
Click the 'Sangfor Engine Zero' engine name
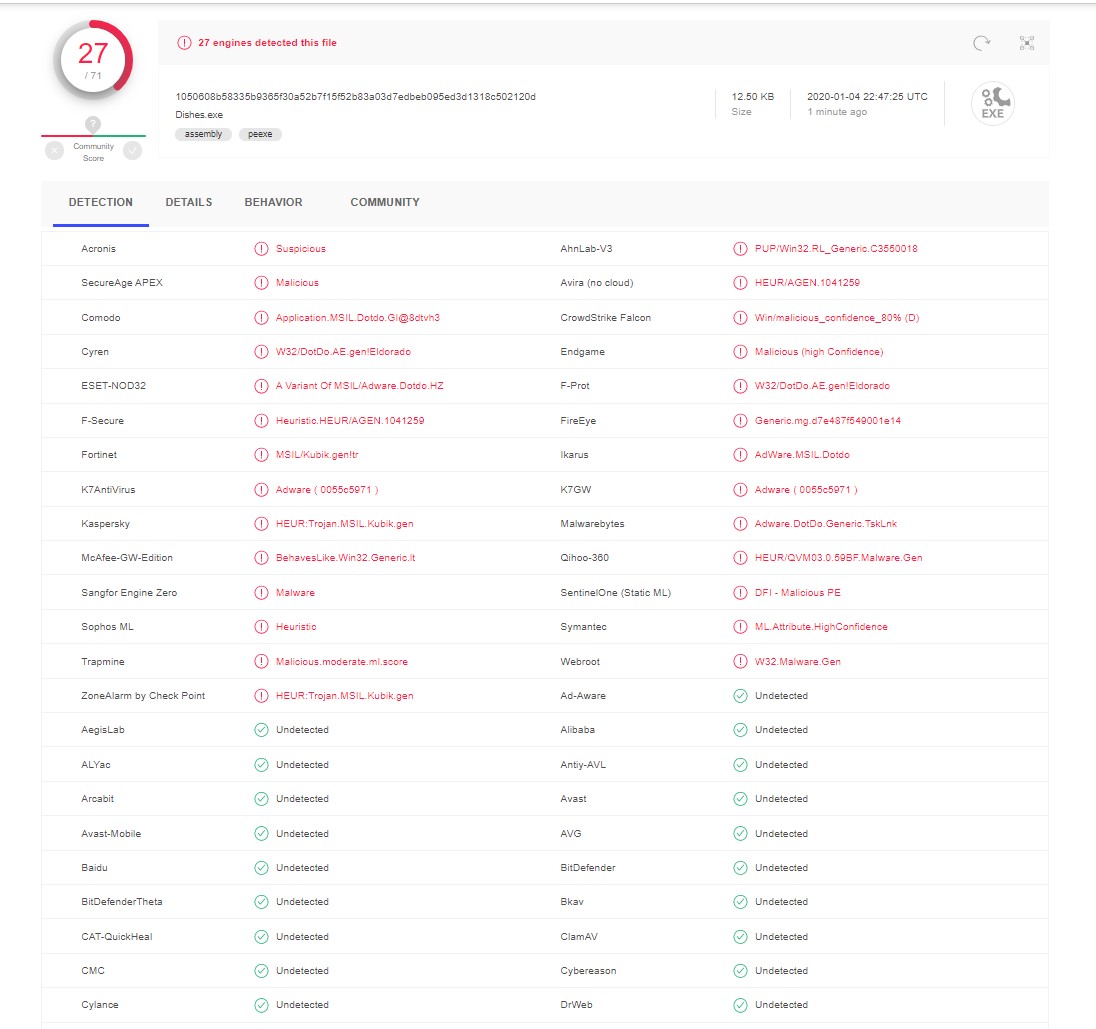click(x=129, y=593)
